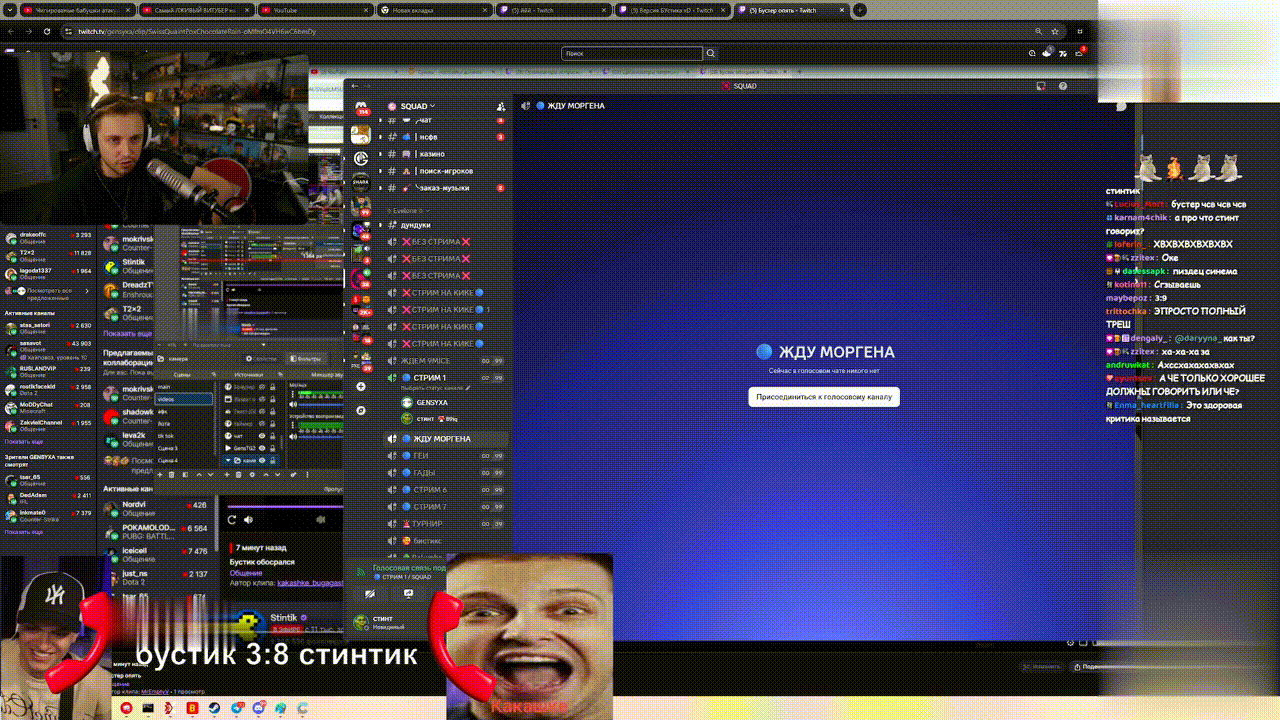Toggle visibility eye of OBS source GensTG2
This screenshot has height=720, width=1280.
pyautogui.click(x=264, y=448)
